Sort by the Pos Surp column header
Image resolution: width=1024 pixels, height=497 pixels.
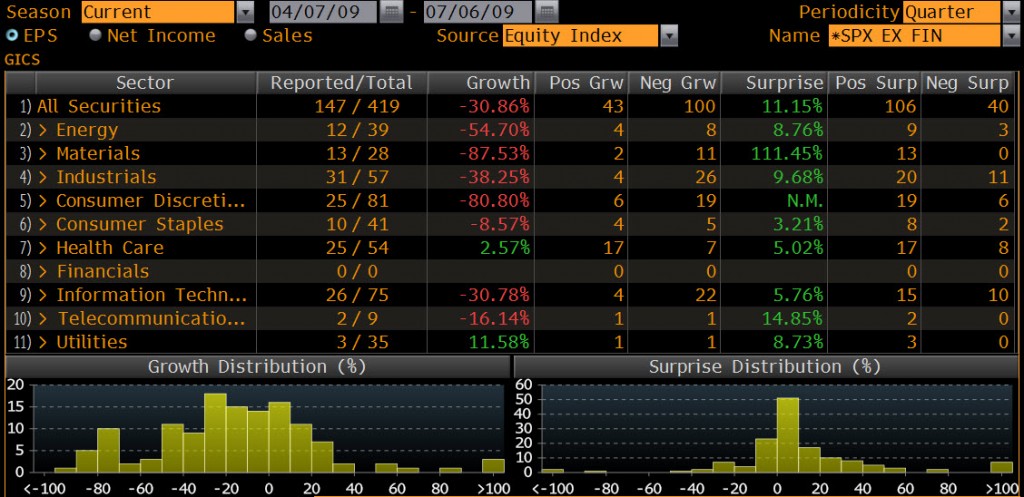874,83
